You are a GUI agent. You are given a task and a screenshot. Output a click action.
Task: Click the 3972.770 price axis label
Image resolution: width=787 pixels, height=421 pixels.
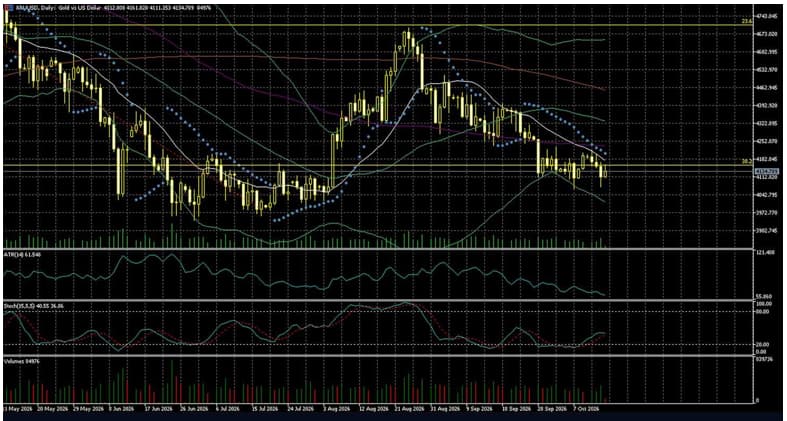(x=767, y=213)
